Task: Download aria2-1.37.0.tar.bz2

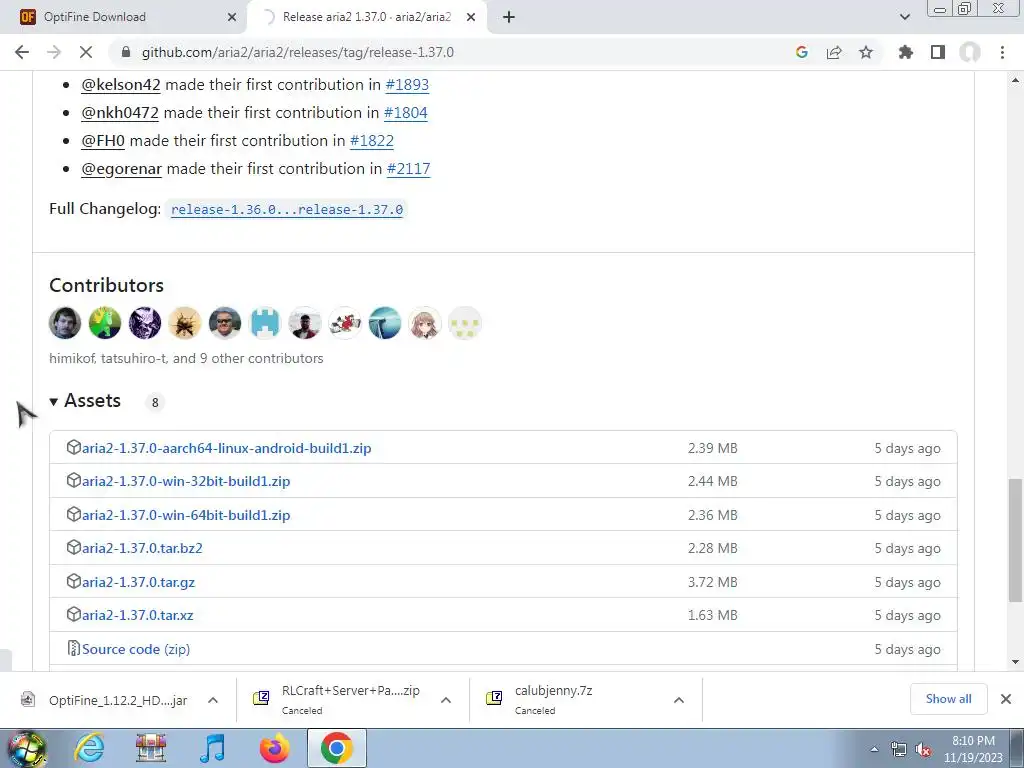Action: point(142,549)
